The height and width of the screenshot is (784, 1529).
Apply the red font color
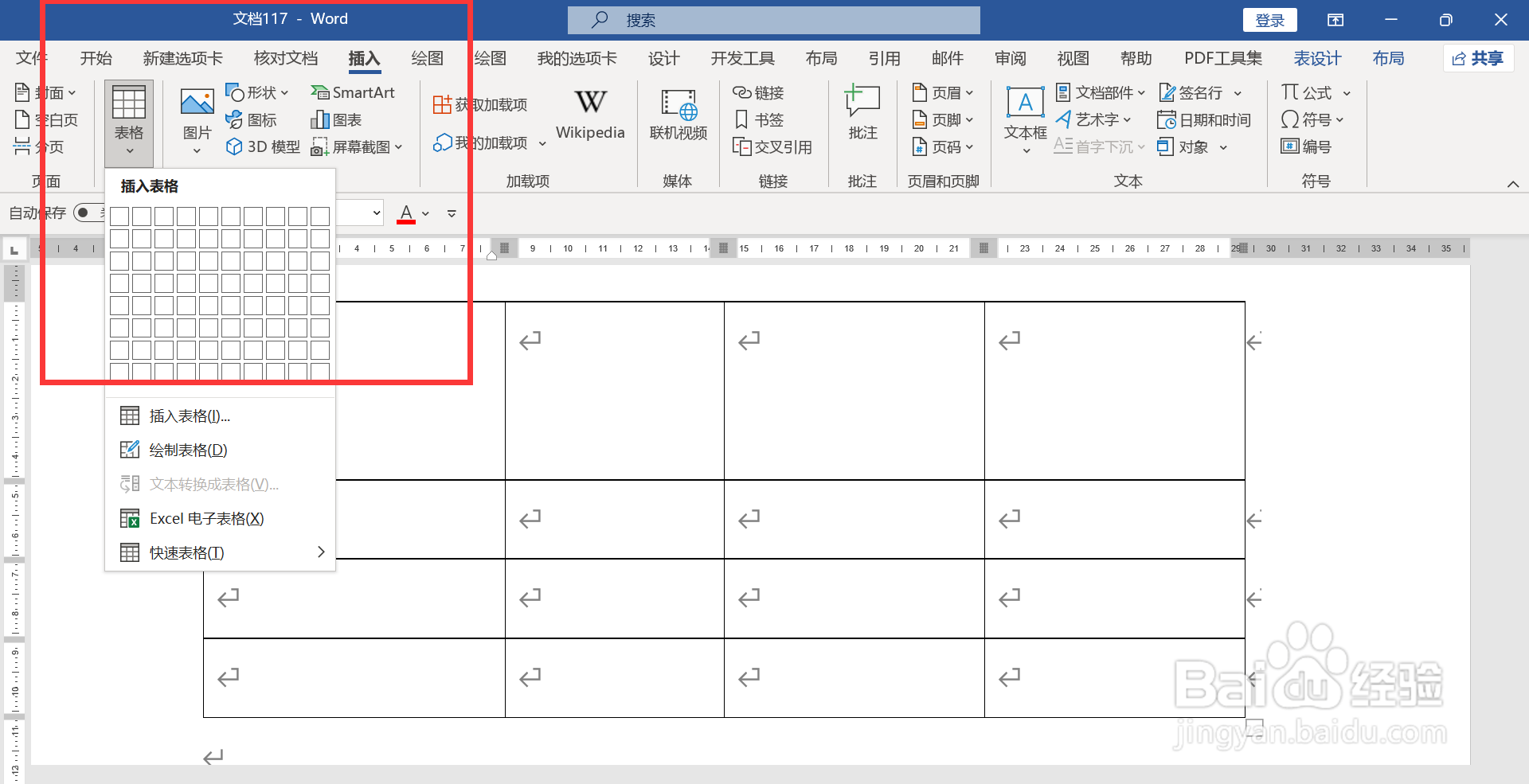(406, 213)
